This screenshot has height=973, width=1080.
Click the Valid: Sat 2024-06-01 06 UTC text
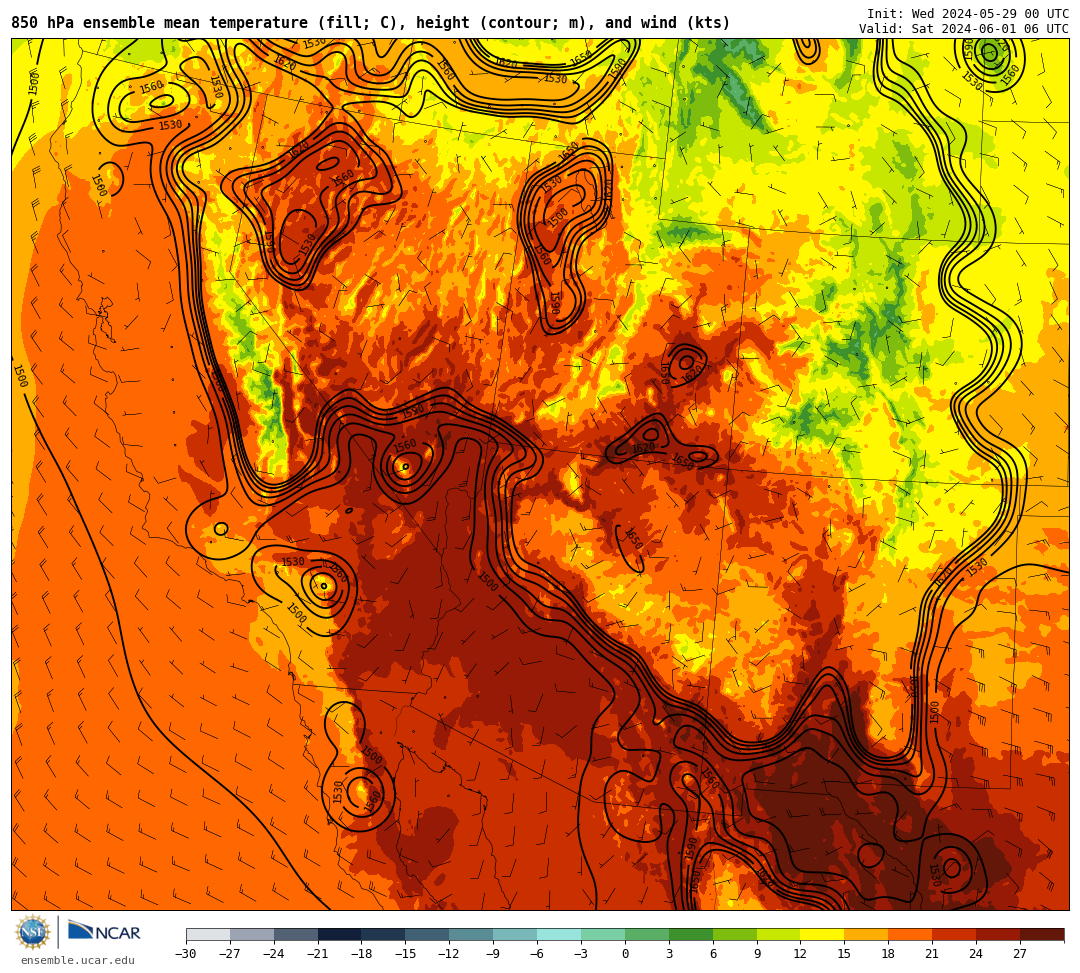tap(964, 29)
